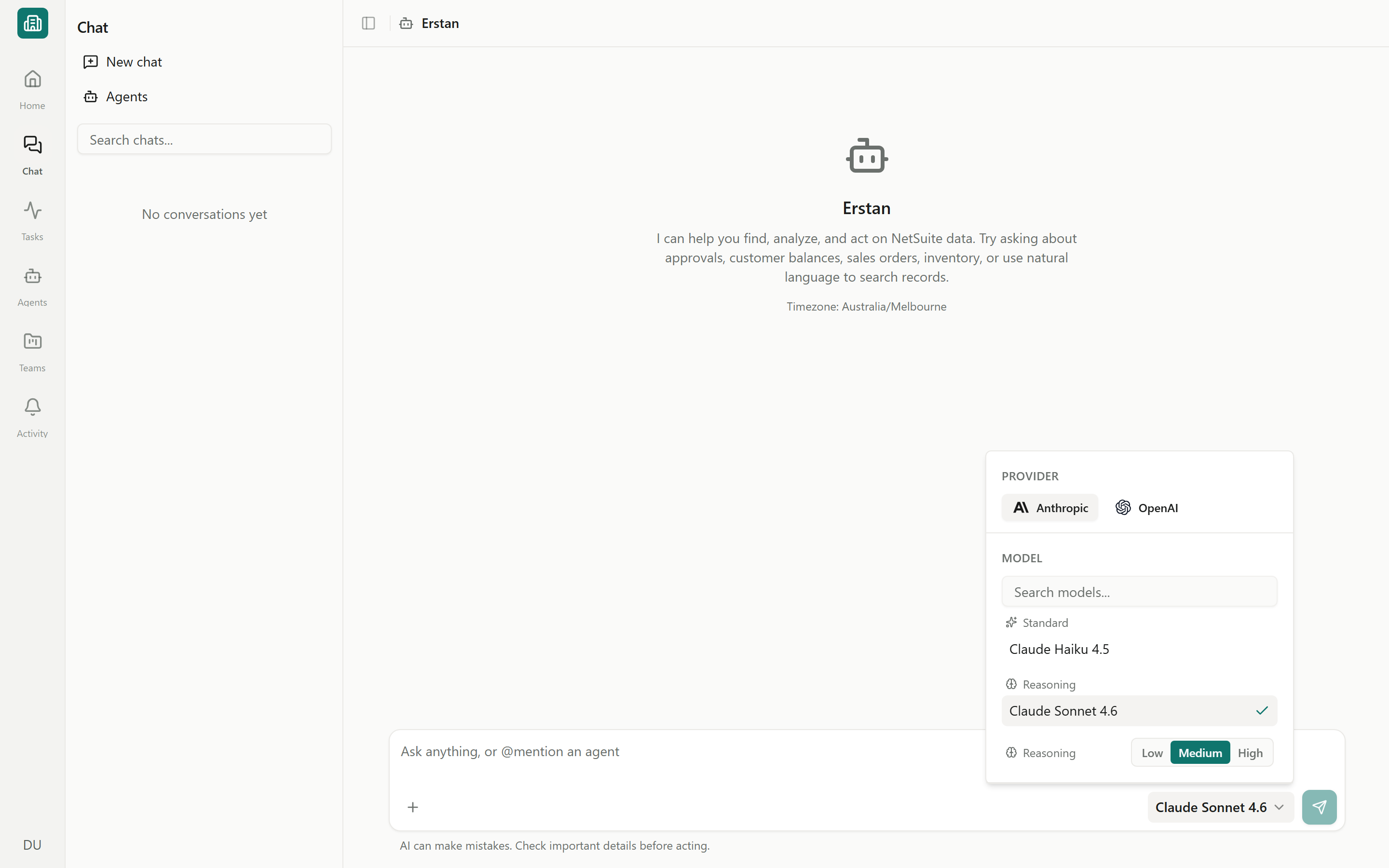Click the plus attach icon in composer
This screenshot has width=1389, height=868.
tap(413, 807)
